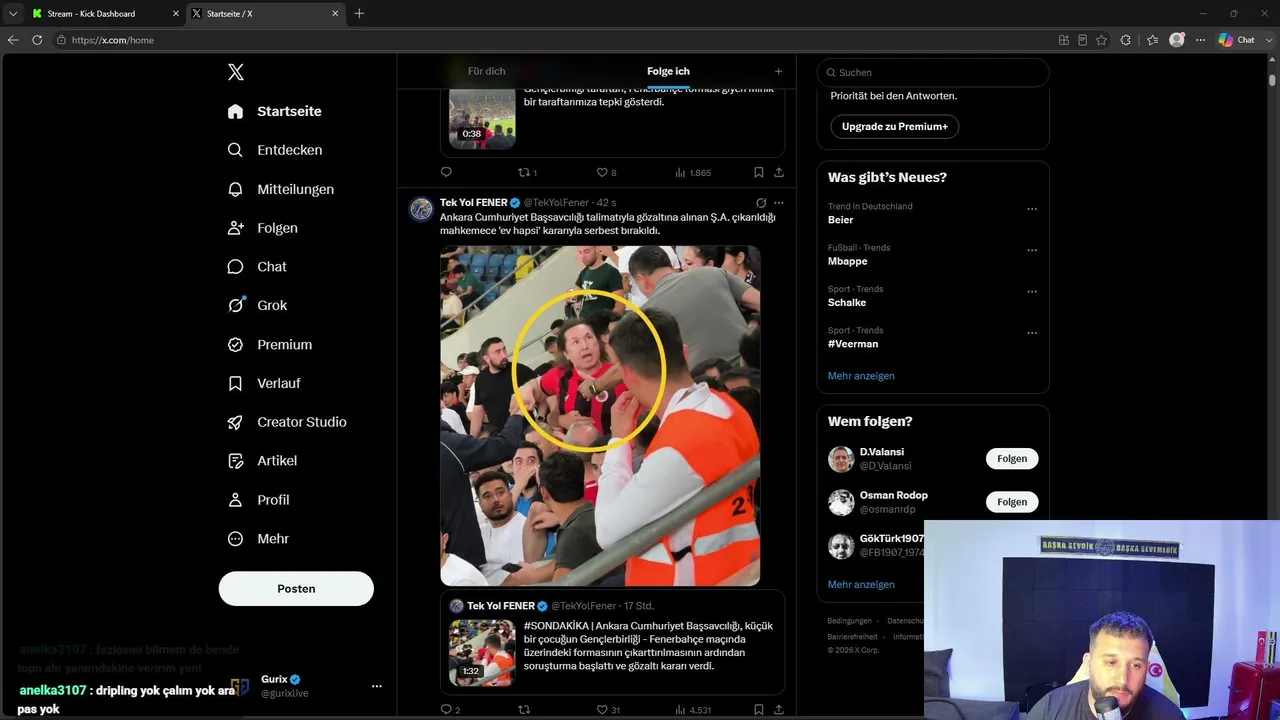Open account menu next to Gurix
1280x720 pixels.
[x=376, y=686]
